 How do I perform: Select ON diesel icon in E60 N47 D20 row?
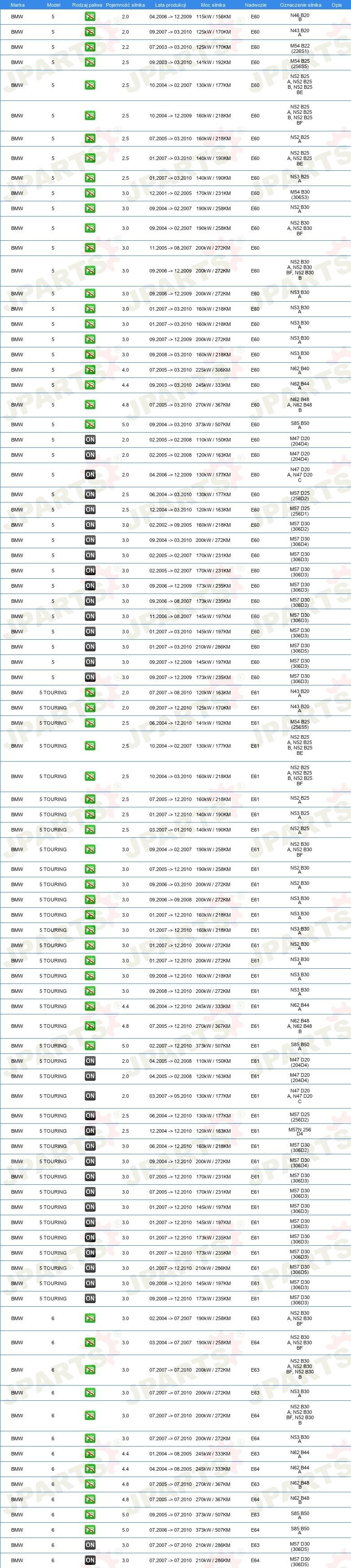[90, 475]
